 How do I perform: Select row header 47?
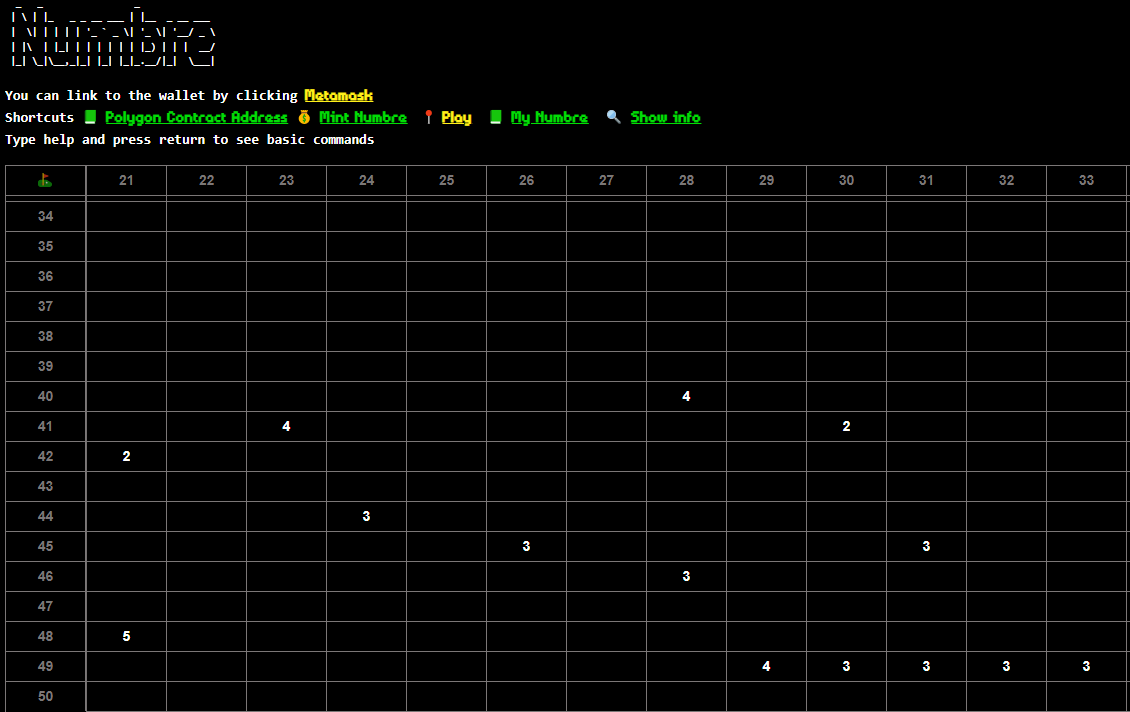pos(45,606)
